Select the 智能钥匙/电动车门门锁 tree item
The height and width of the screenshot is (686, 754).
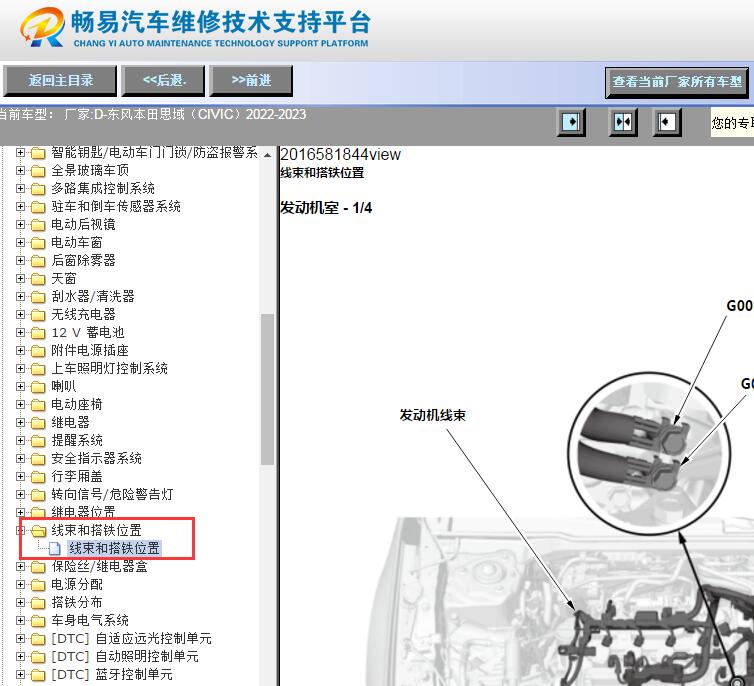click(154, 153)
